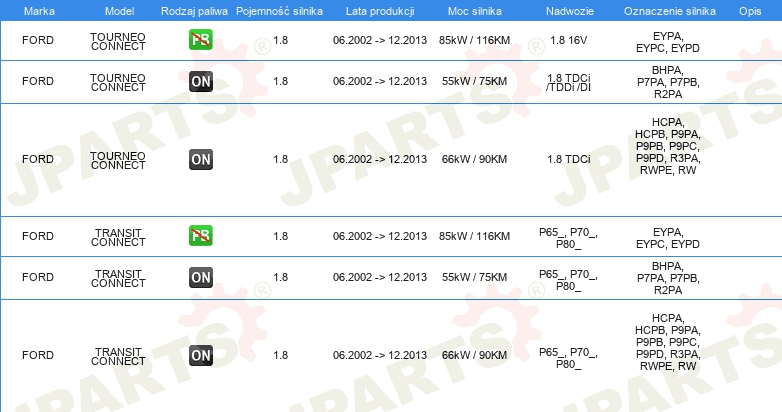Screen dimensions: 782x412
Task: Select FORD in the Transit Connect 55kW row
Action: pyautogui.click(x=38, y=277)
